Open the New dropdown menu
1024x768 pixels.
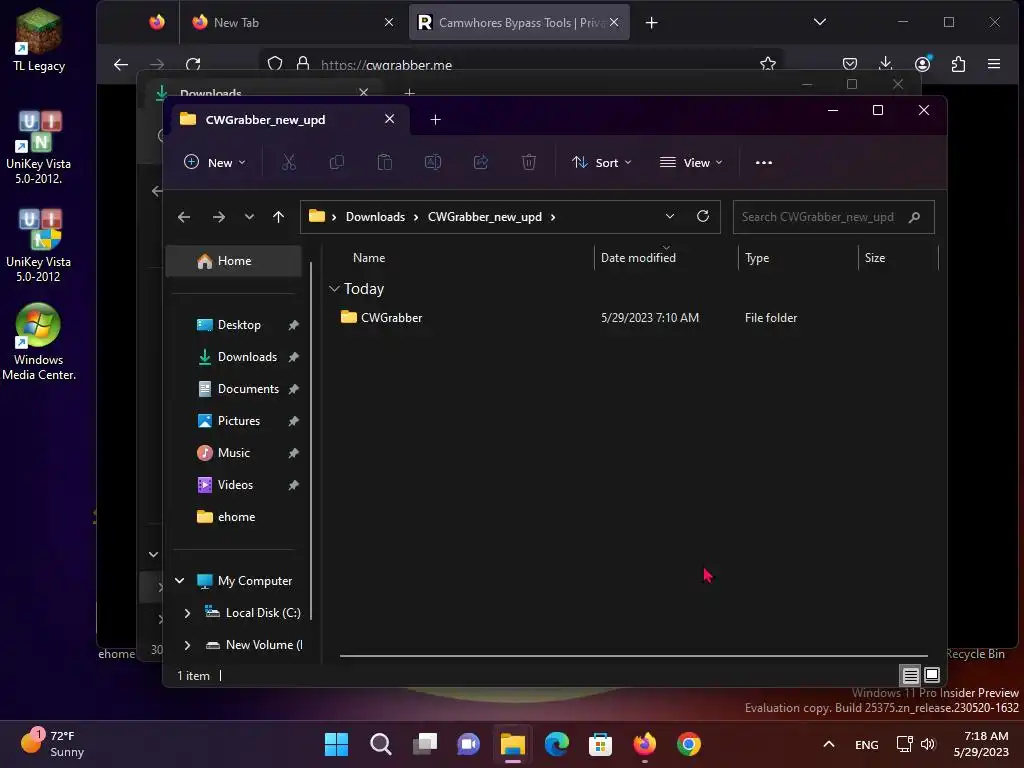pyautogui.click(x=215, y=163)
